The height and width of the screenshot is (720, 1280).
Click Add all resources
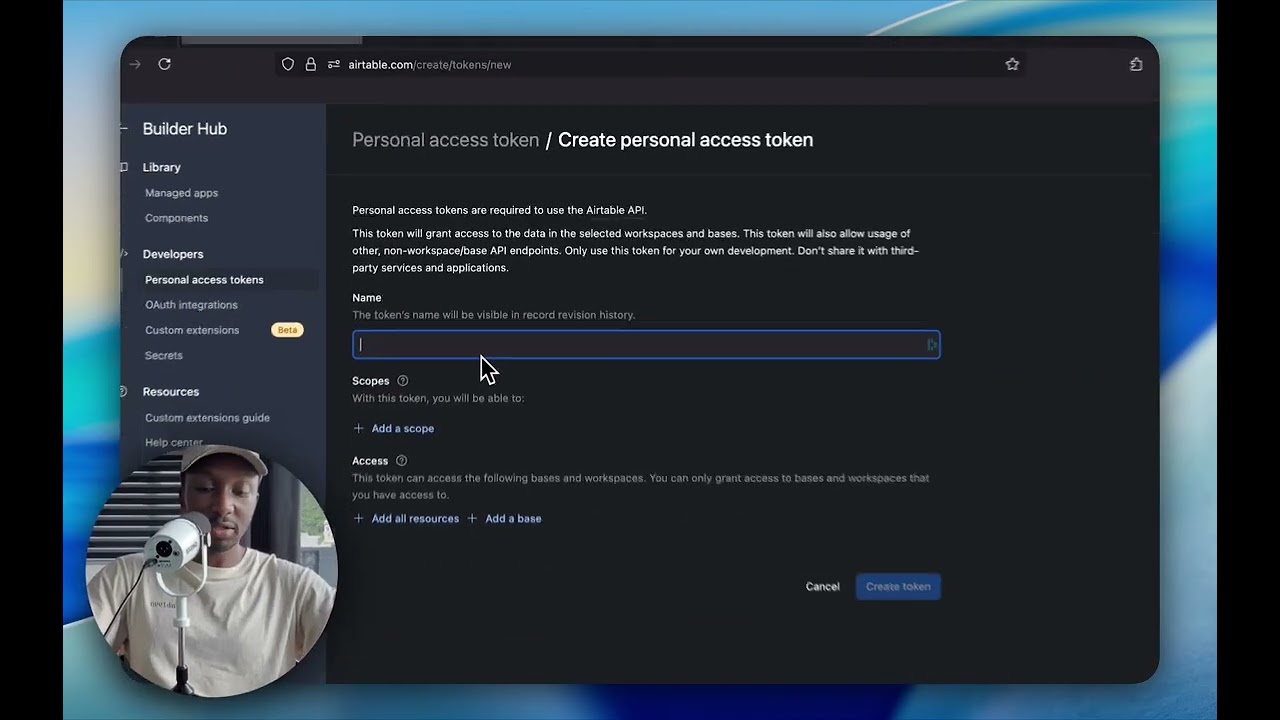tap(415, 518)
